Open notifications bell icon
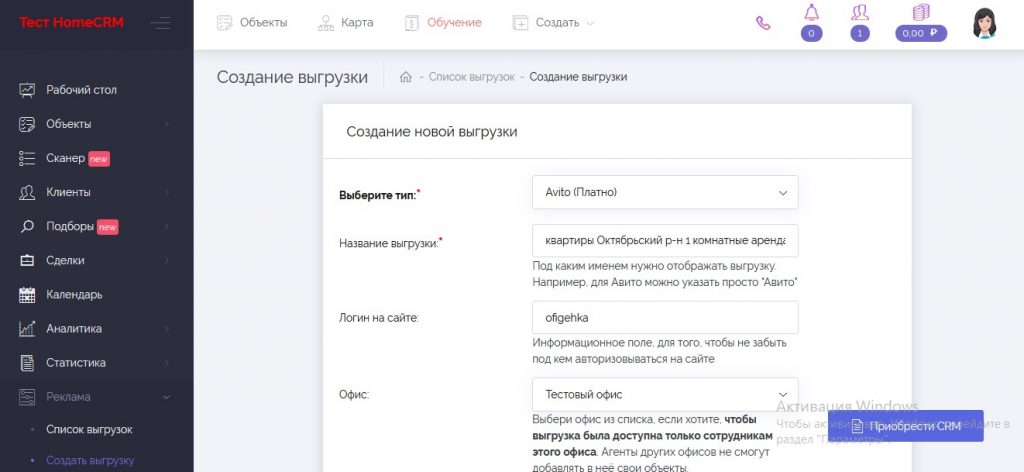Screen dimensions: 1024x472 tap(811, 14)
